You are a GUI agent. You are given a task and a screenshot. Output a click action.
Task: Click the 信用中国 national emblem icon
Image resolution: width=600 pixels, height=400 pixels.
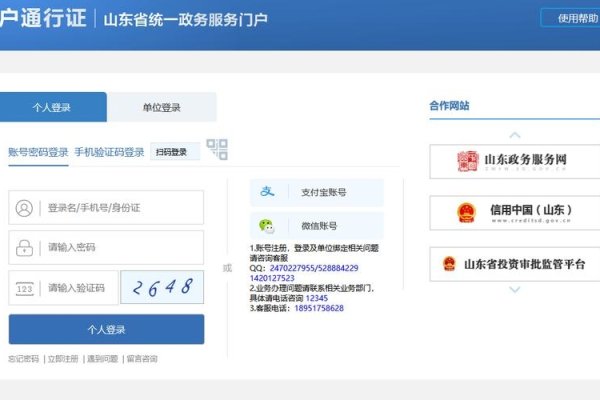466,212
